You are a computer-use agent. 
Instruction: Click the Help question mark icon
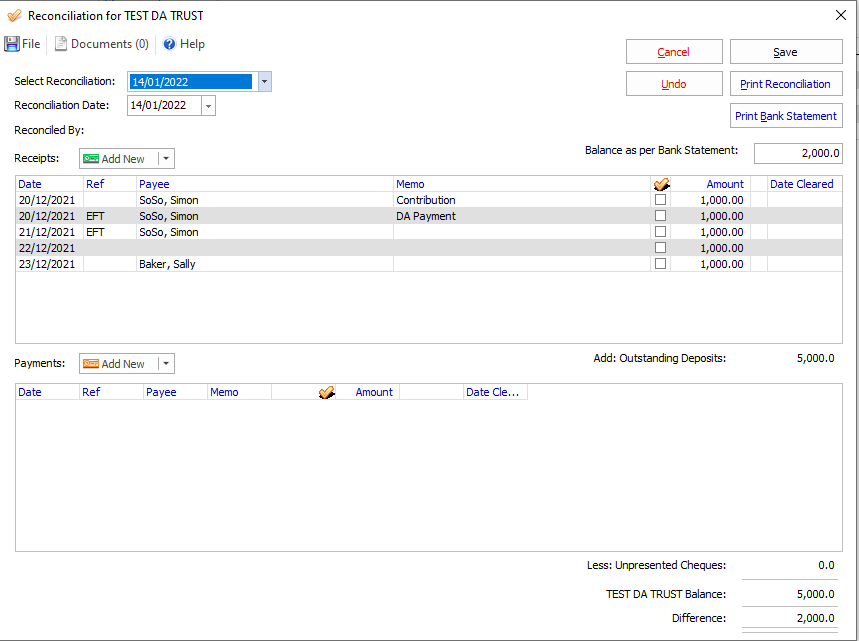(169, 44)
